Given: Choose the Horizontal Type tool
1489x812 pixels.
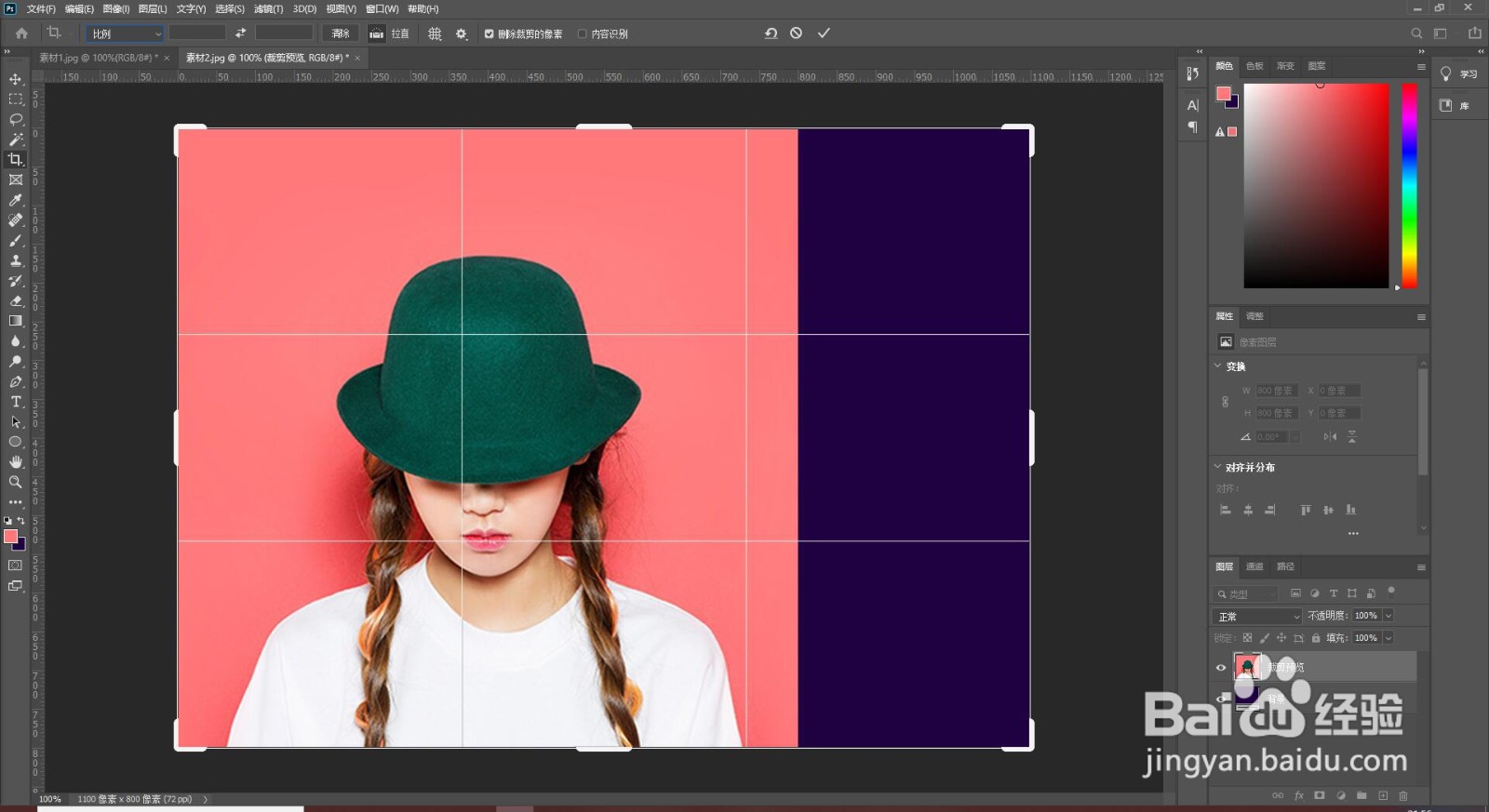Looking at the screenshot, I should [x=16, y=402].
